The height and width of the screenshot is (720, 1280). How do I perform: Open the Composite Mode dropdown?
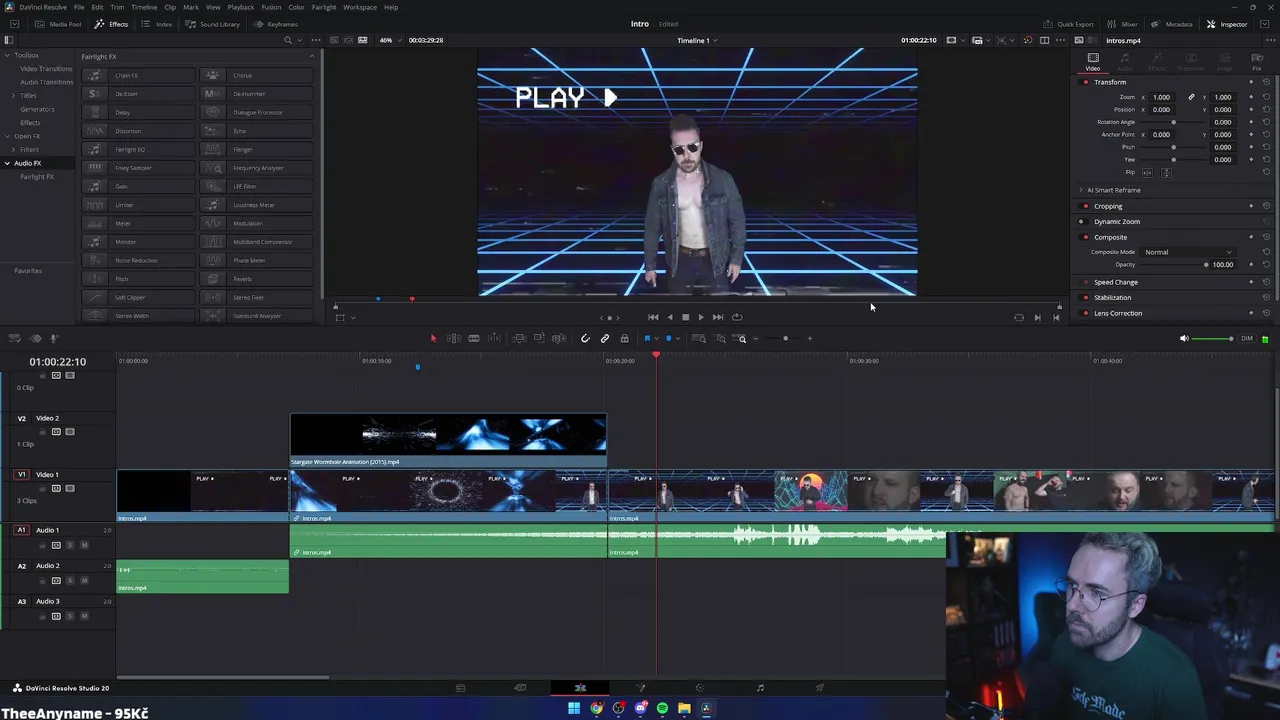pos(1188,252)
